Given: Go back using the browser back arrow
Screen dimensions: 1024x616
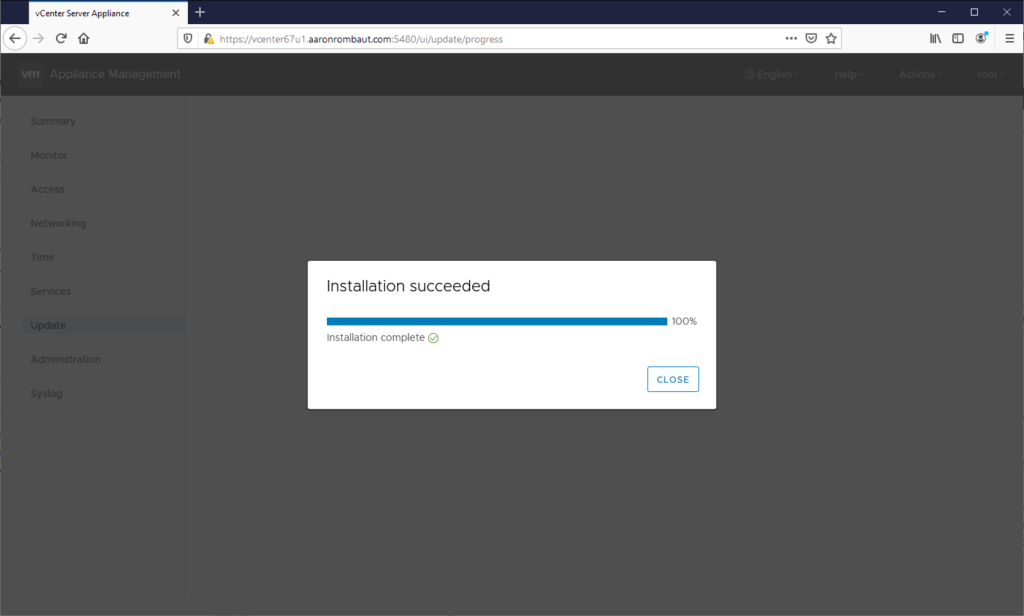Looking at the screenshot, I should pyautogui.click(x=15, y=38).
